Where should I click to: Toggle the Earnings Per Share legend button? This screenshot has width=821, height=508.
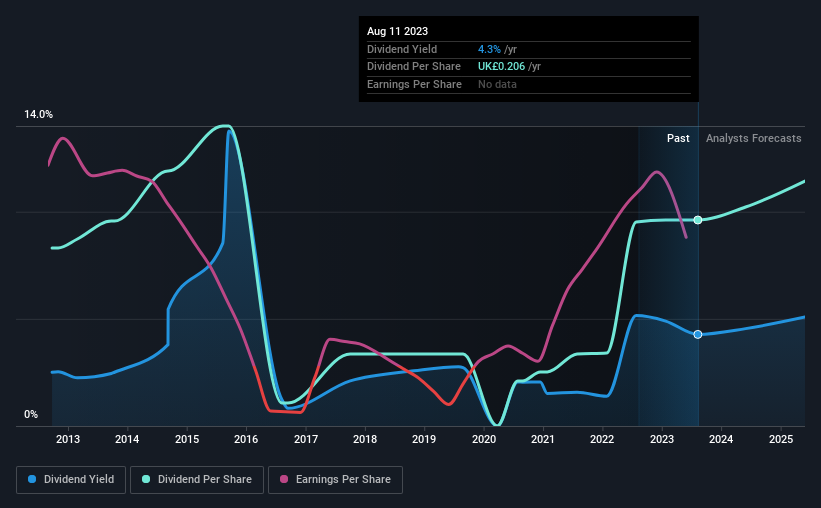coord(336,480)
